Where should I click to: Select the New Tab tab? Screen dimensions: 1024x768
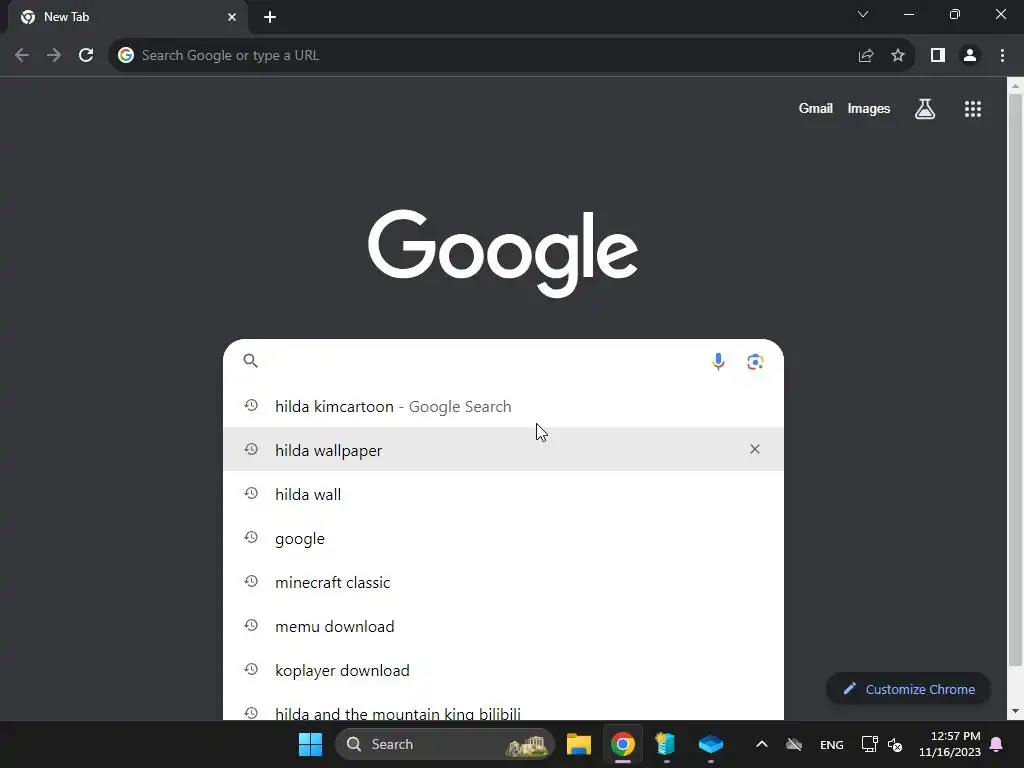point(128,17)
